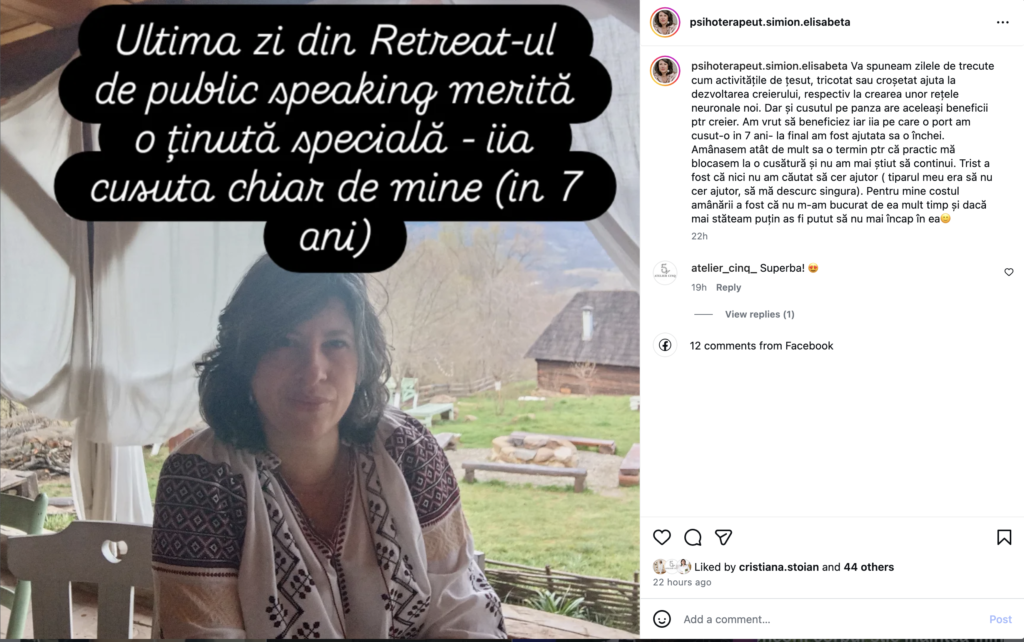
Task: Open the emoji picker smiley icon
Action: pyautogui.click(x=662, y=618)
